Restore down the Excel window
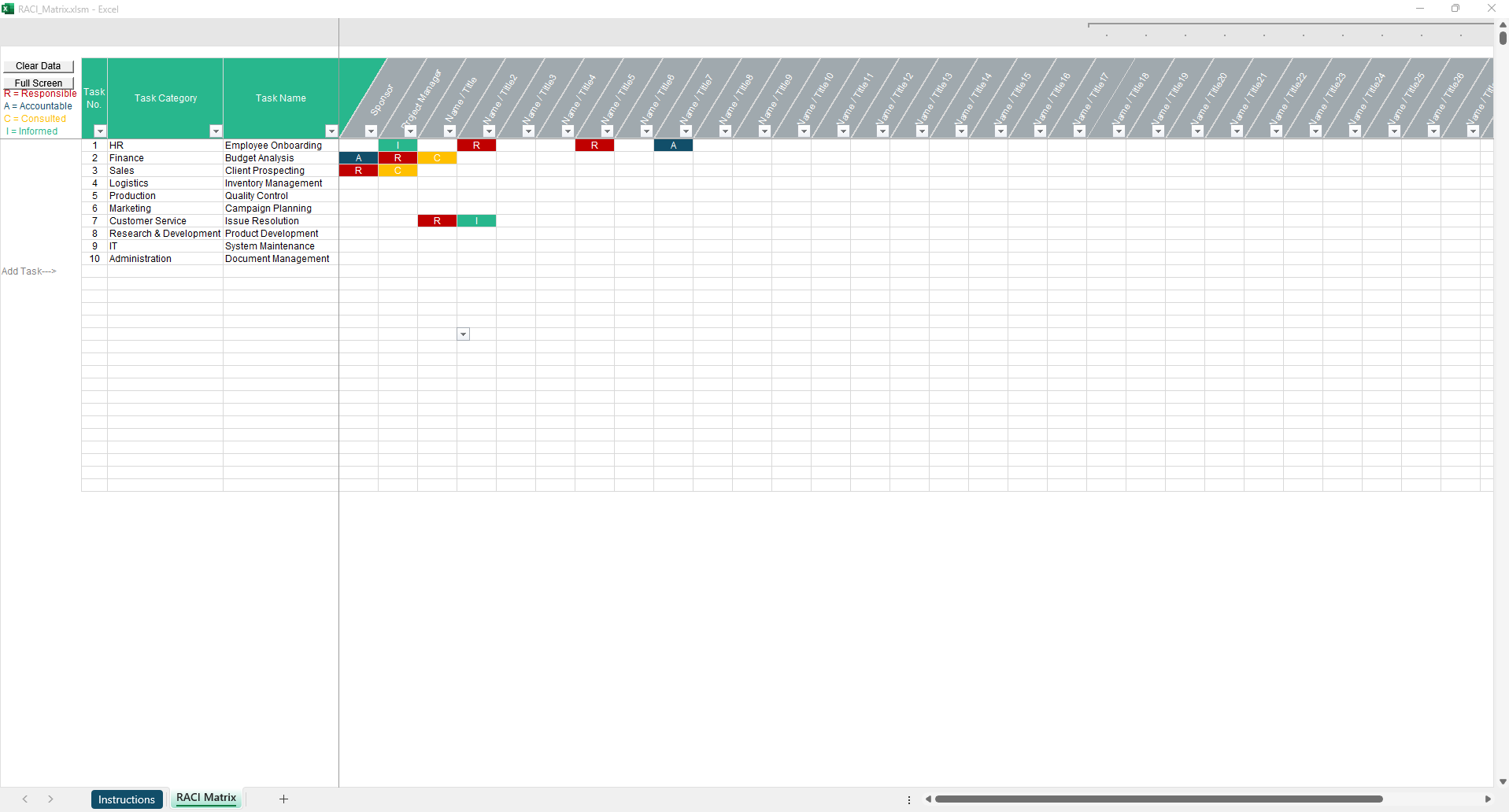 click(x=1455, y=9)
